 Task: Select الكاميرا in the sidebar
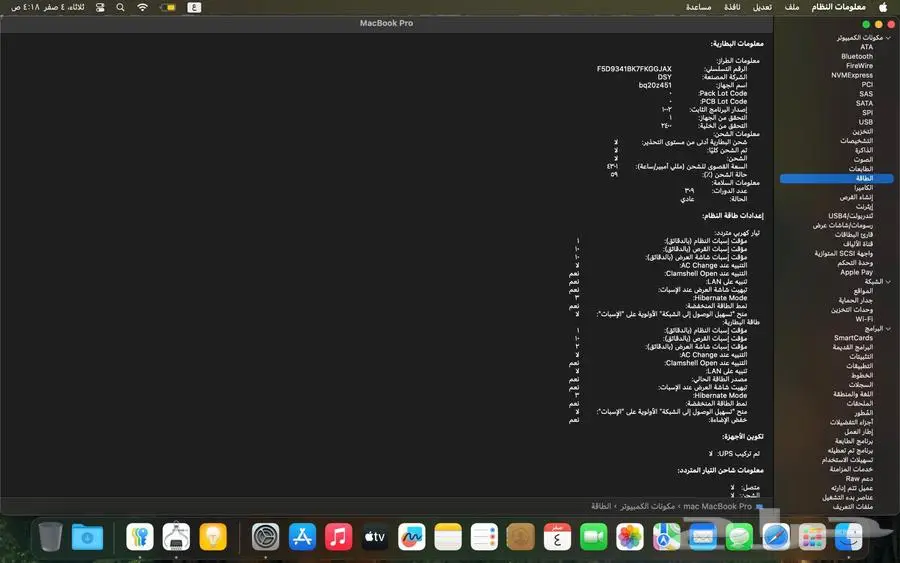click(863, 188)
